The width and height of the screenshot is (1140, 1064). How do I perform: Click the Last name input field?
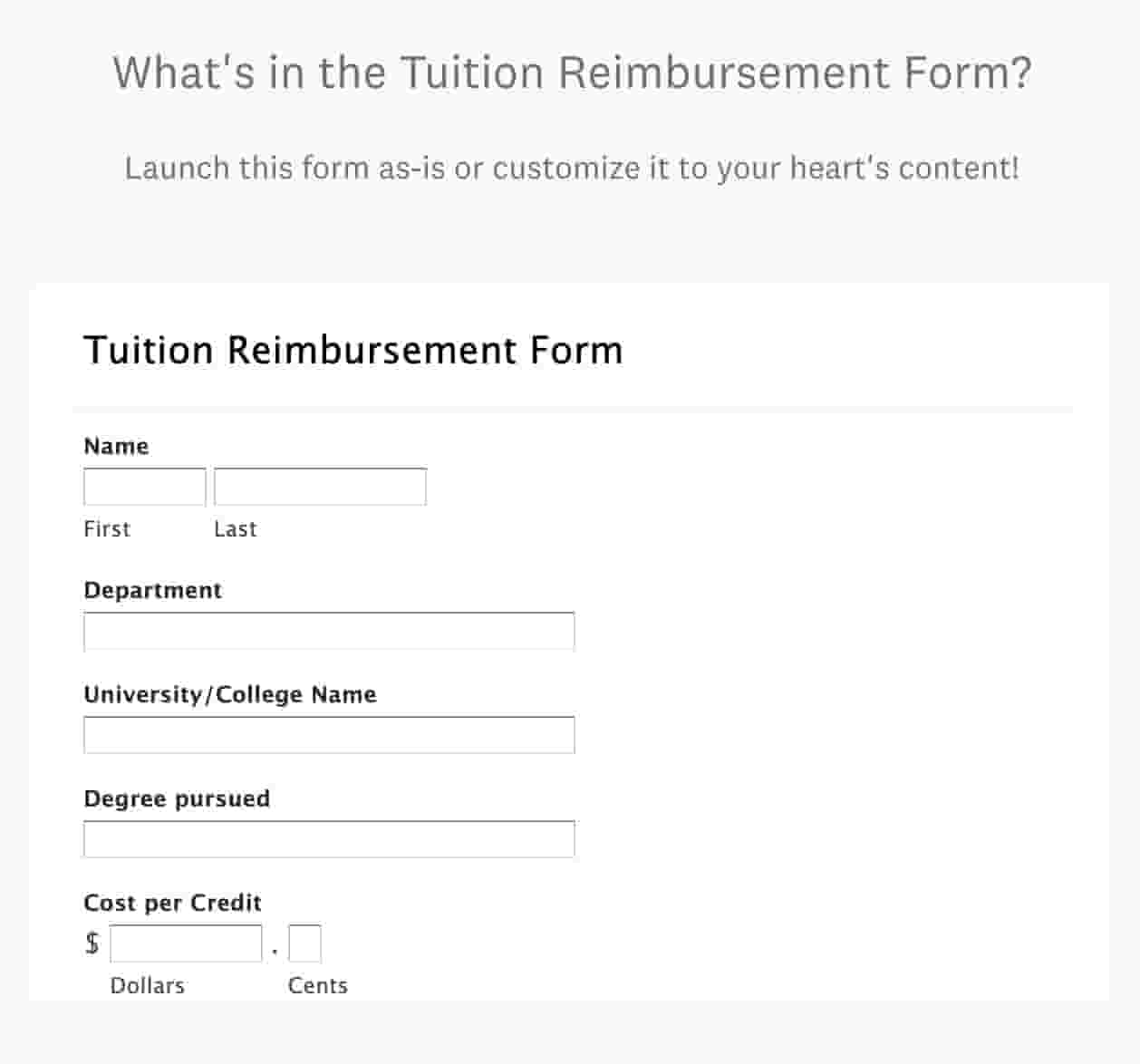320,487
